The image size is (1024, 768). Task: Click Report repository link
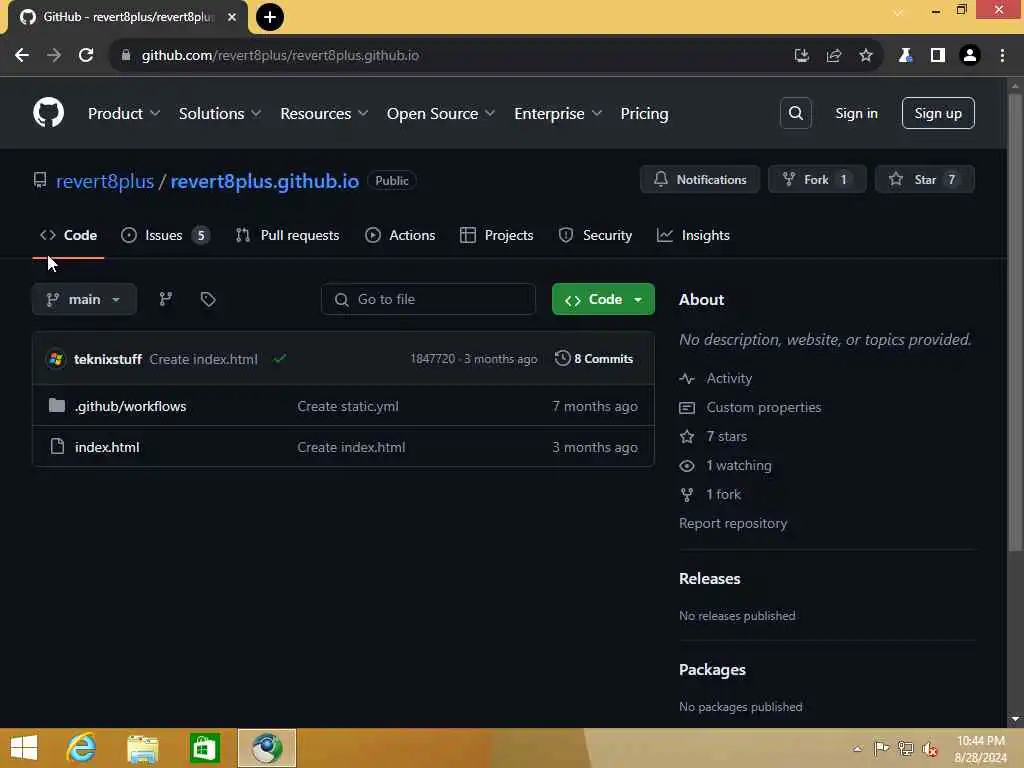[733, 523]
